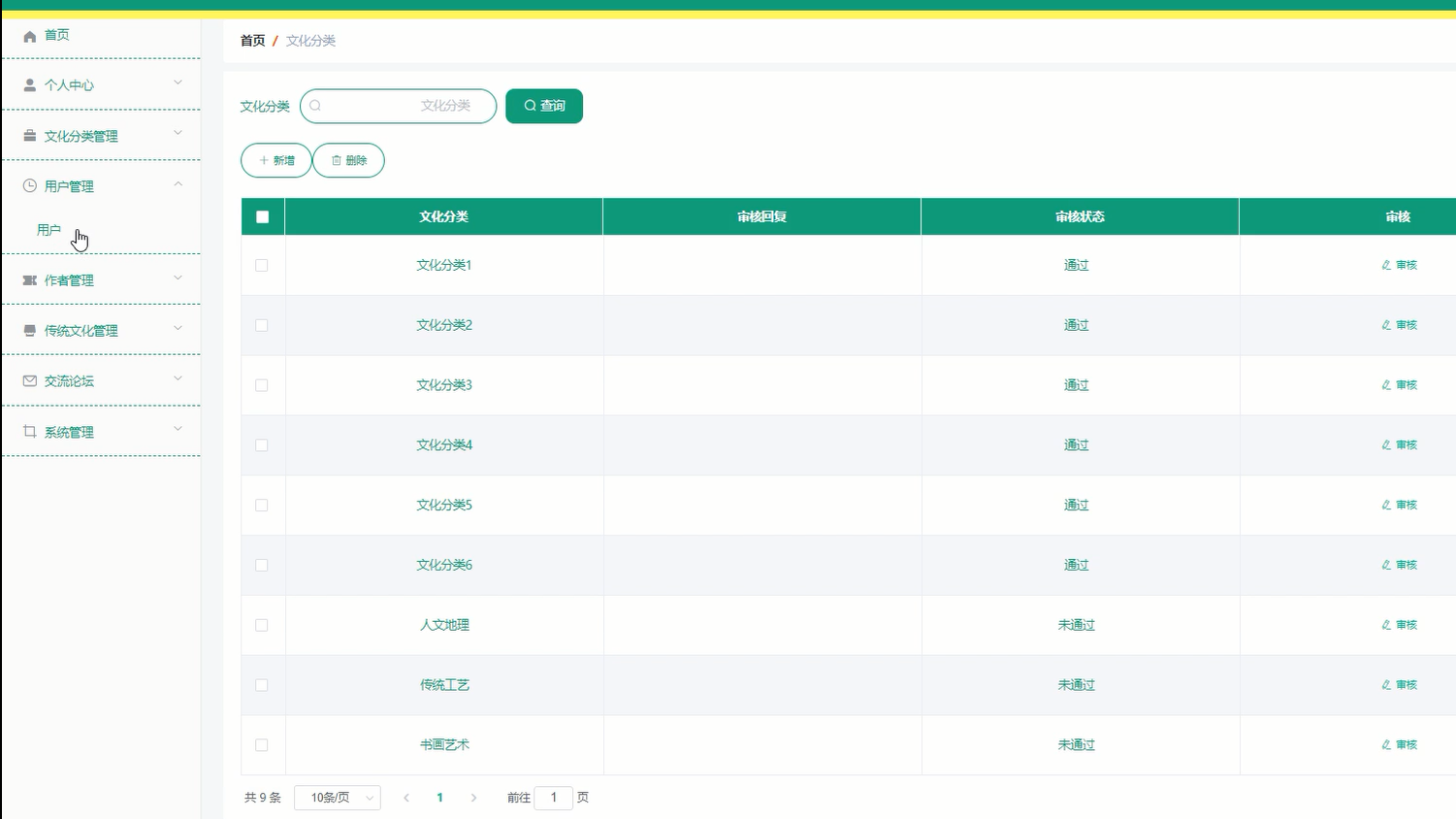Click the 删除 delete button
The height and width of the screenshot is (819, 1456).
pyautogui.click(x=349, y=160)
